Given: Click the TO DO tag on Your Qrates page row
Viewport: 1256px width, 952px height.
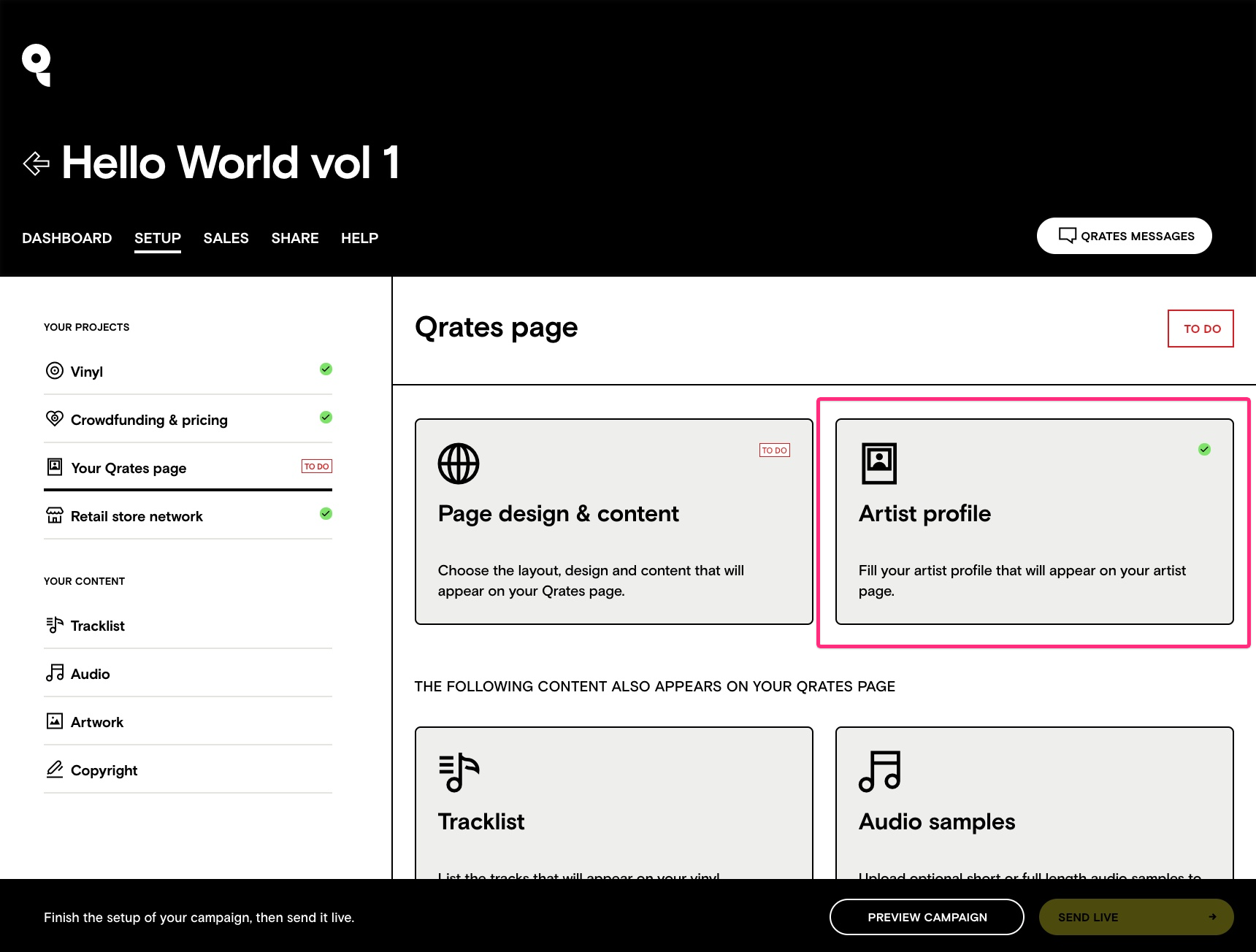Looking at the screenshot, I should click(x=317, y=467).
